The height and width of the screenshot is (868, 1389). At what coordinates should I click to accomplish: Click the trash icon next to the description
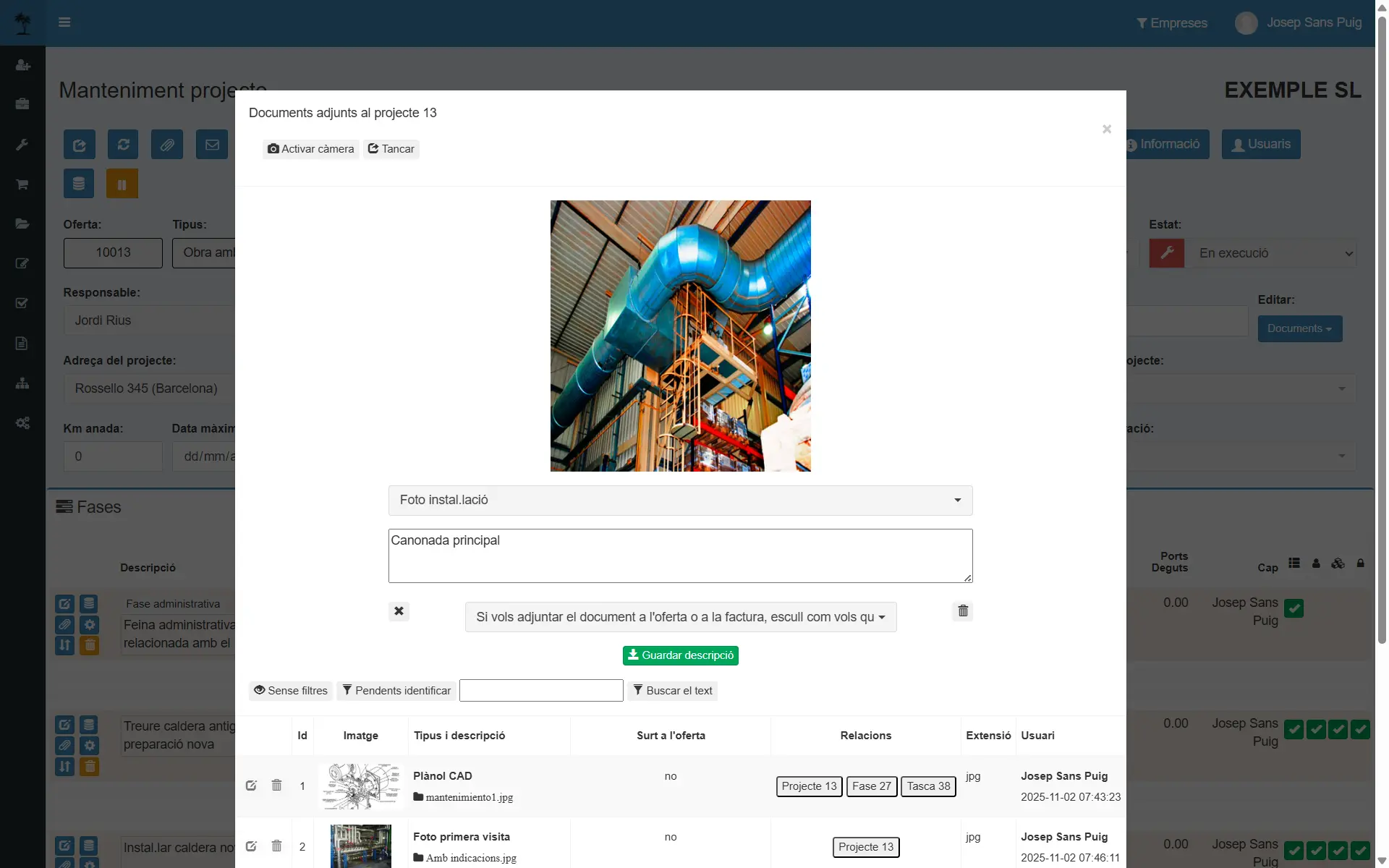click(x=962, y=611)
